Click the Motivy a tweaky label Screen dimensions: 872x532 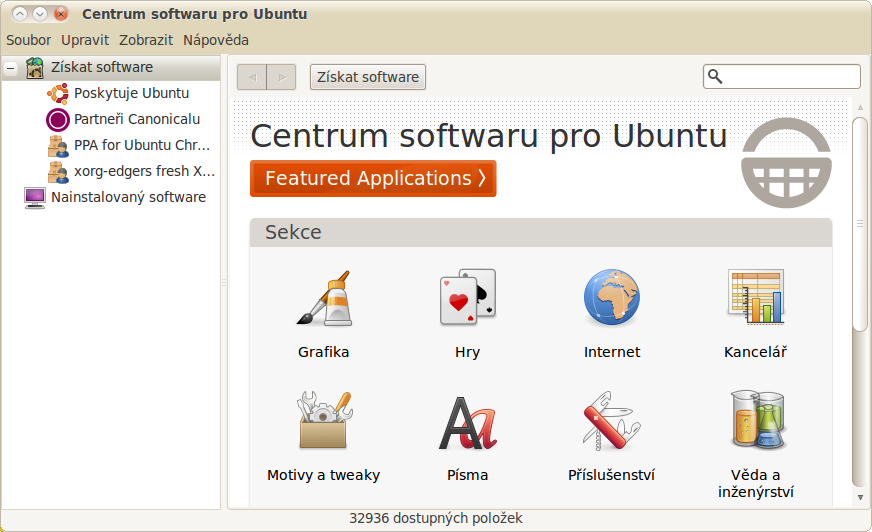tap(323, 475)
